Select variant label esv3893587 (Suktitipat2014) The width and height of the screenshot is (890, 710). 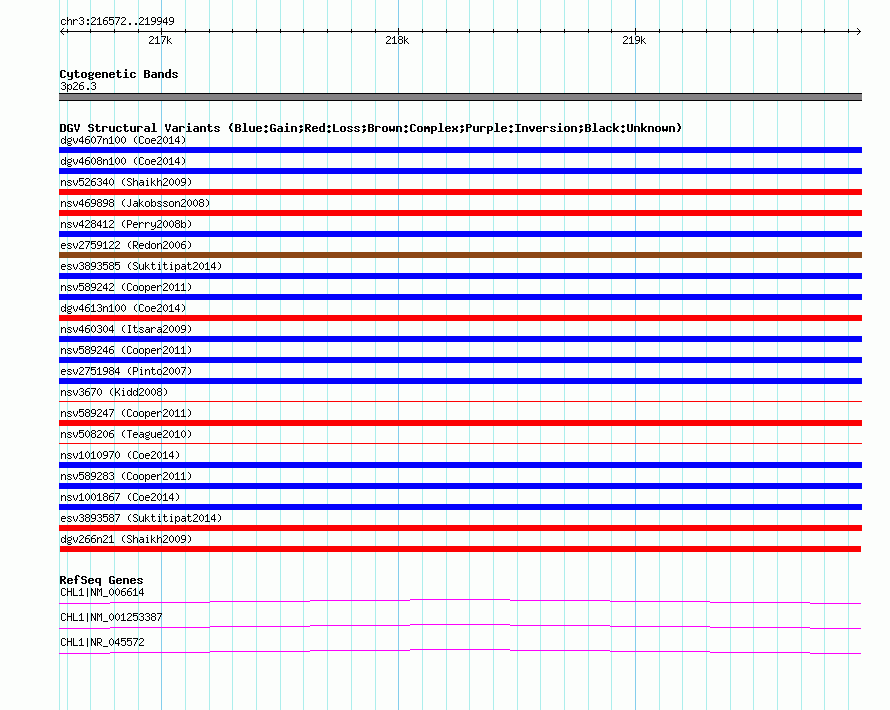coord(141,518)
